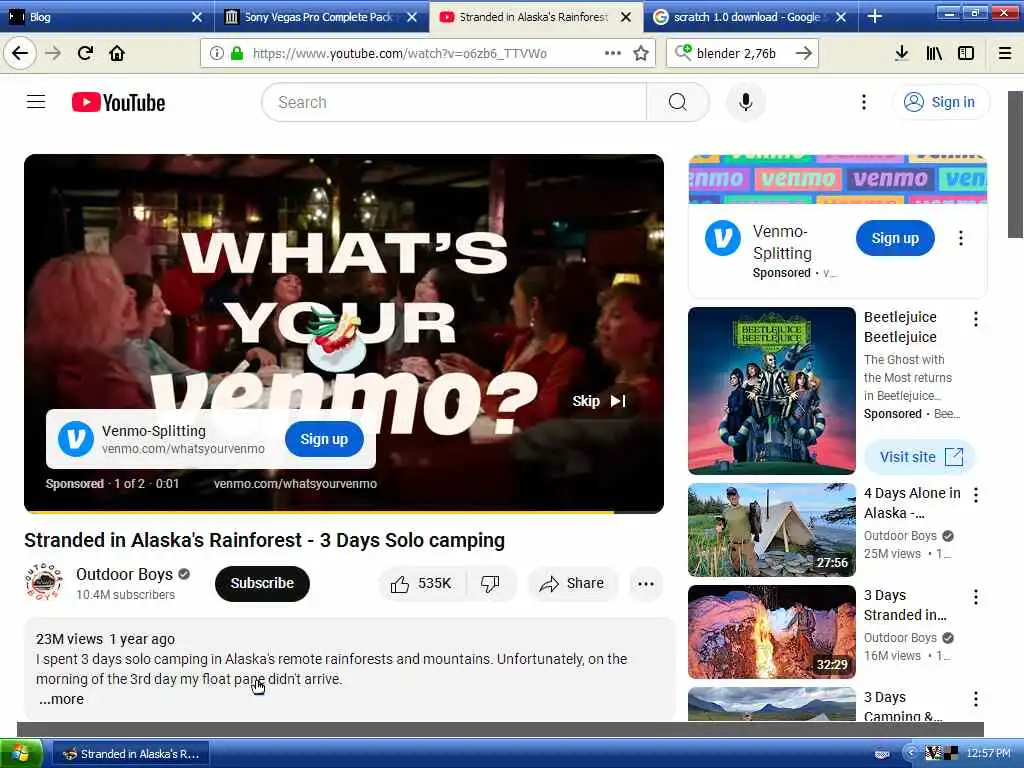Screen dimensions: 1024x768
Task: Click the Windows Start button
Action: [22, 754]
